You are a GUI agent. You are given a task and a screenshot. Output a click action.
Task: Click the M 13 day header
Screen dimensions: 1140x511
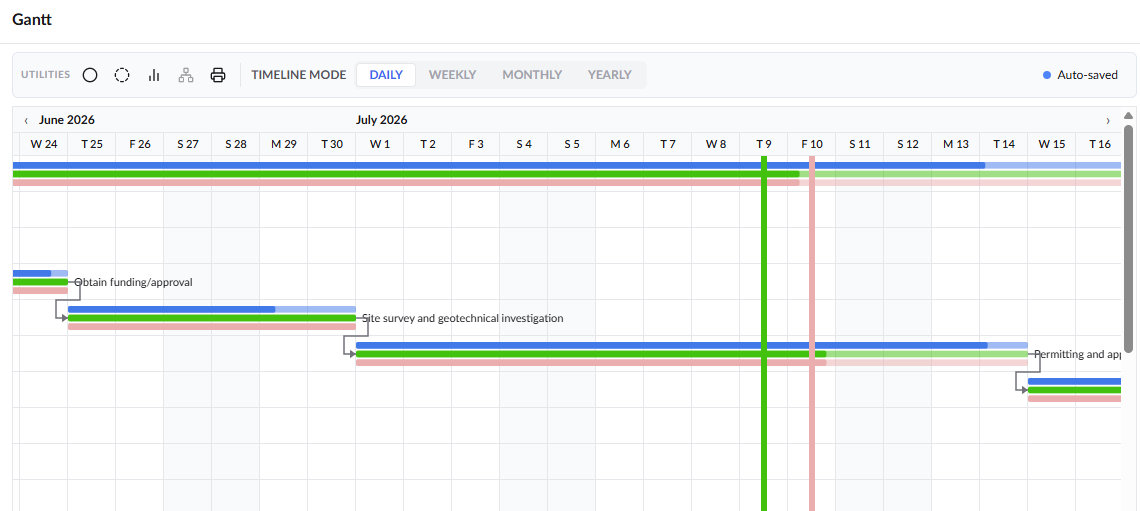[955, 144]
